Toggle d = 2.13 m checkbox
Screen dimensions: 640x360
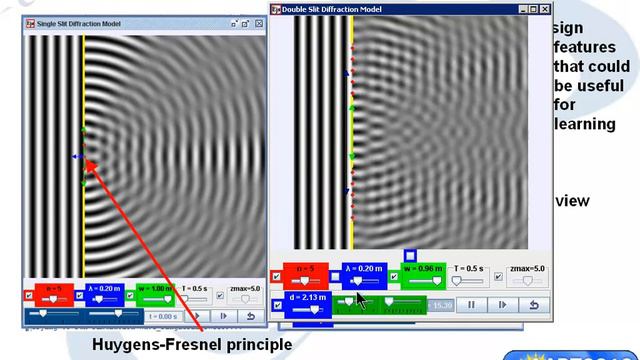[x=278, y=305]
